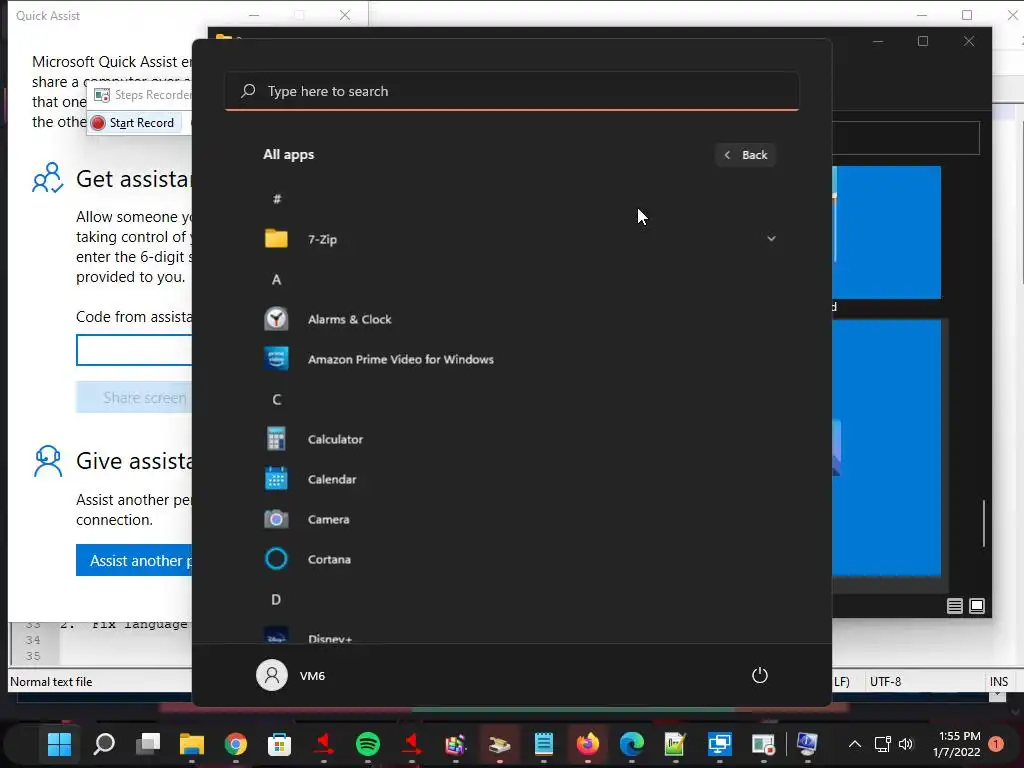
Task: Launch Google Chrome from taskbar
Action: 236,744
